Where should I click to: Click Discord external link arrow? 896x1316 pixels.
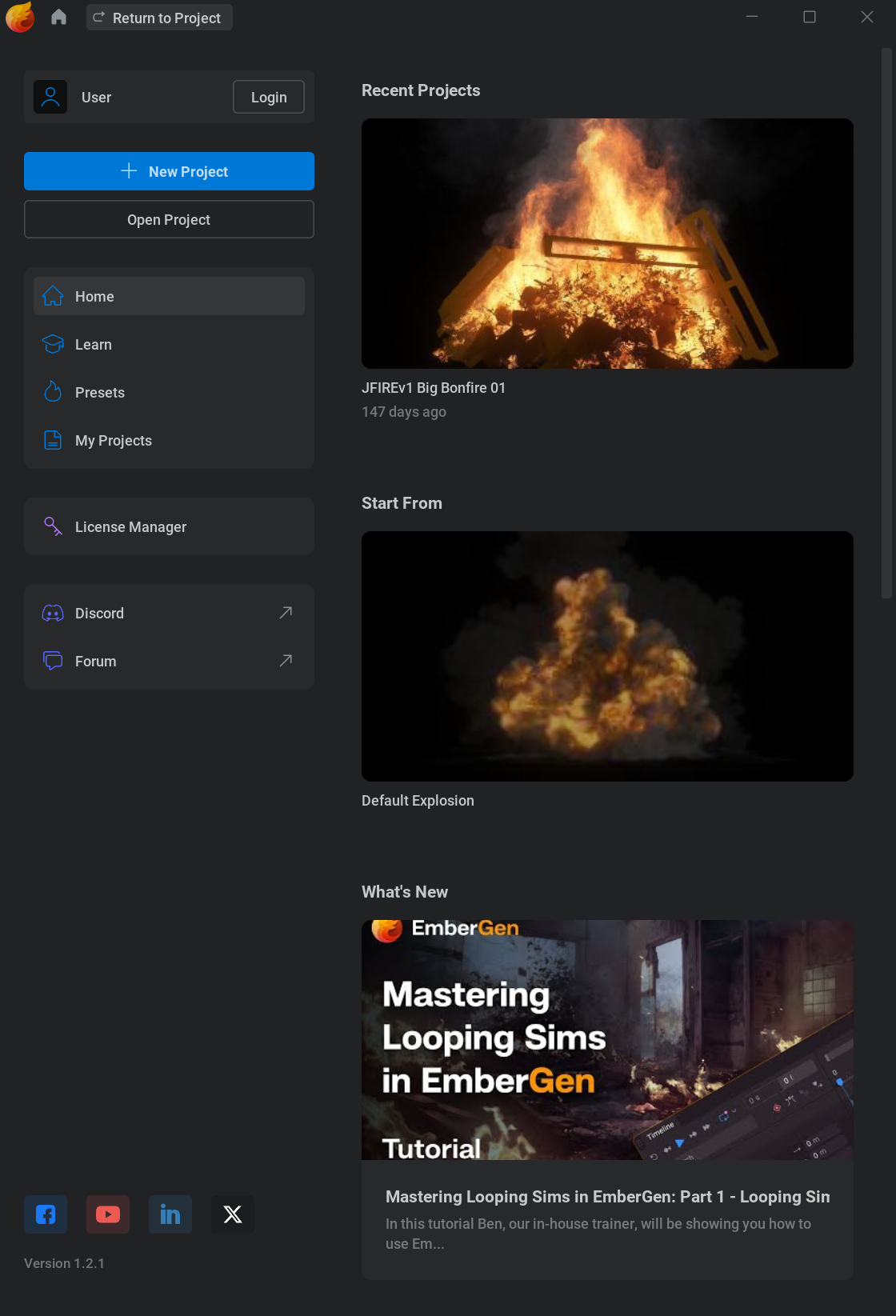[286, 613]
